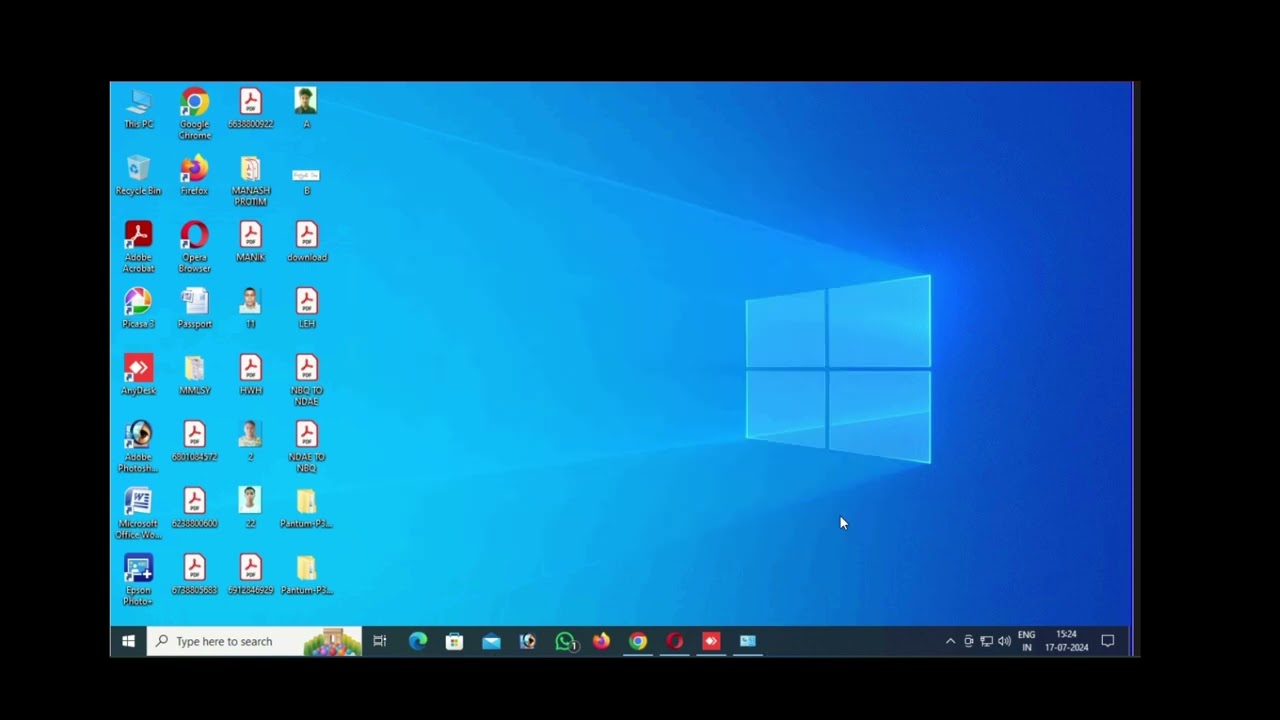This screenshot has height=720, width=1280.
Task: Select the MANIK PDF file
Action: pyautogui.click(x=251, y=242)
